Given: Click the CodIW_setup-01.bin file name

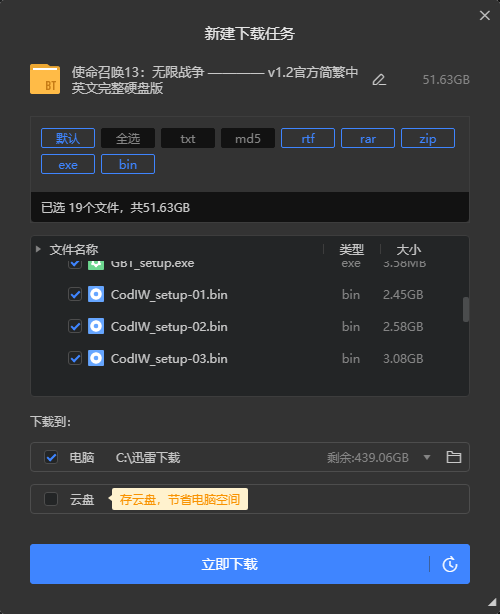Looking at the screenshot, I should tap(169, 294).
